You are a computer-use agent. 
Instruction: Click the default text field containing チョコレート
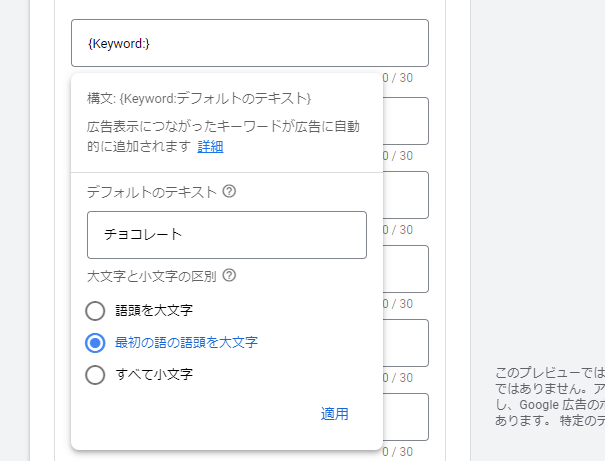coord(227,235)
